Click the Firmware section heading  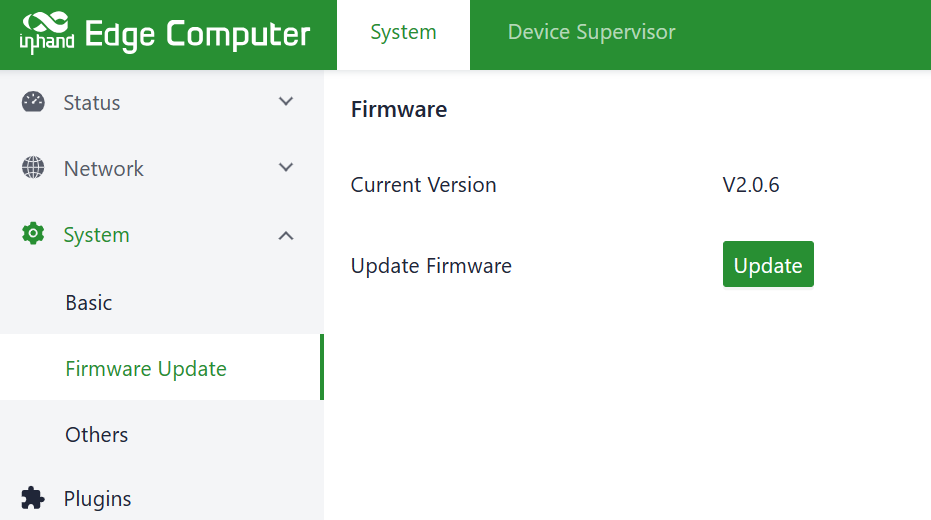pos(399,110)
